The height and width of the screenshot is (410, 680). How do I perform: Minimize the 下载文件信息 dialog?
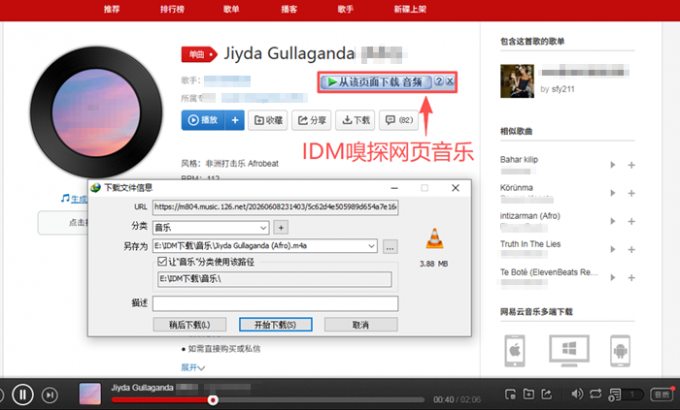pyautogui.click(x=394, y=188)
